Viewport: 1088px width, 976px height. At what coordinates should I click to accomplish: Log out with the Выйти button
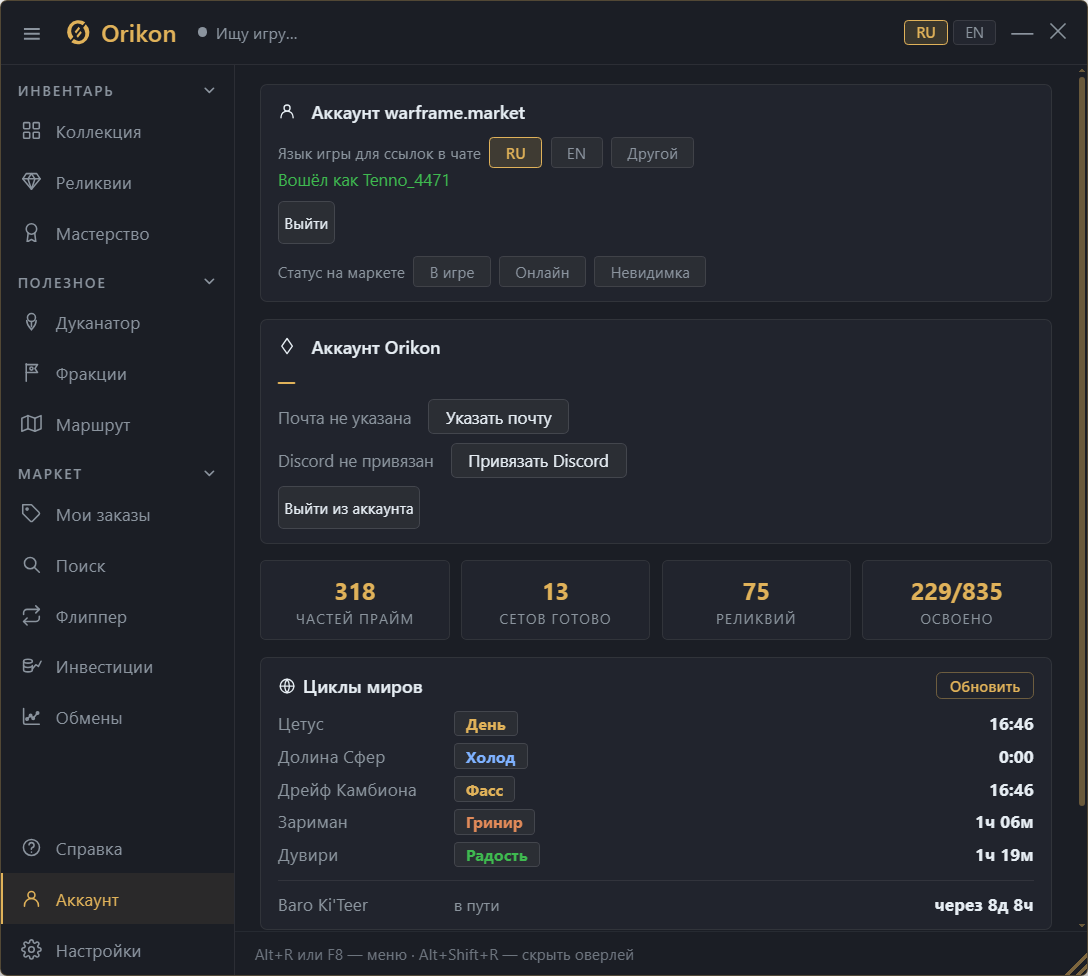(x=306, y=223)
